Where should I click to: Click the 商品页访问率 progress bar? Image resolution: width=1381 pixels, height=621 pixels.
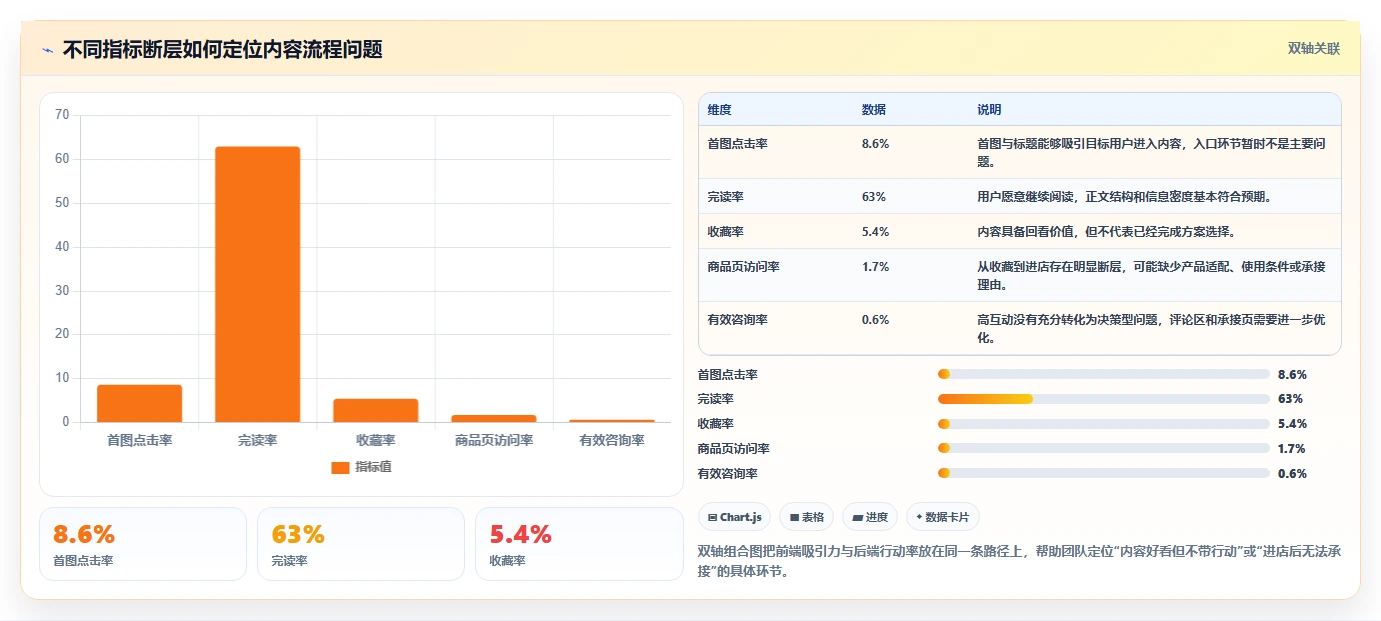(x=1104, y=449)
